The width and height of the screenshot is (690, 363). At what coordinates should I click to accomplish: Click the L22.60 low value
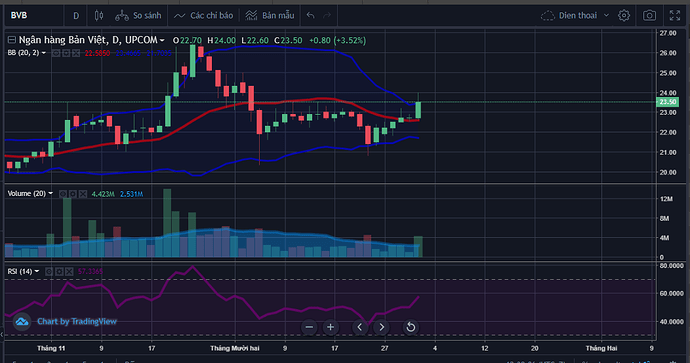point(254,40)
